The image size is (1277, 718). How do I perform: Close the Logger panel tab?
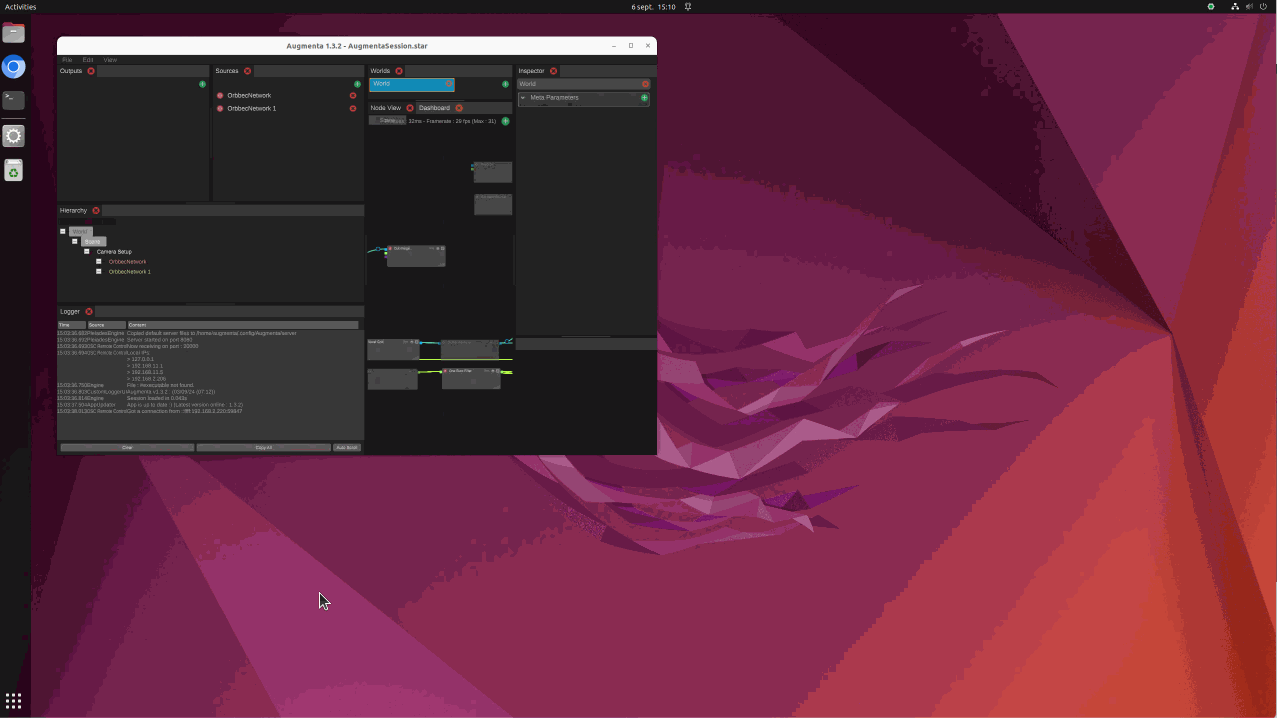point(89,312)
